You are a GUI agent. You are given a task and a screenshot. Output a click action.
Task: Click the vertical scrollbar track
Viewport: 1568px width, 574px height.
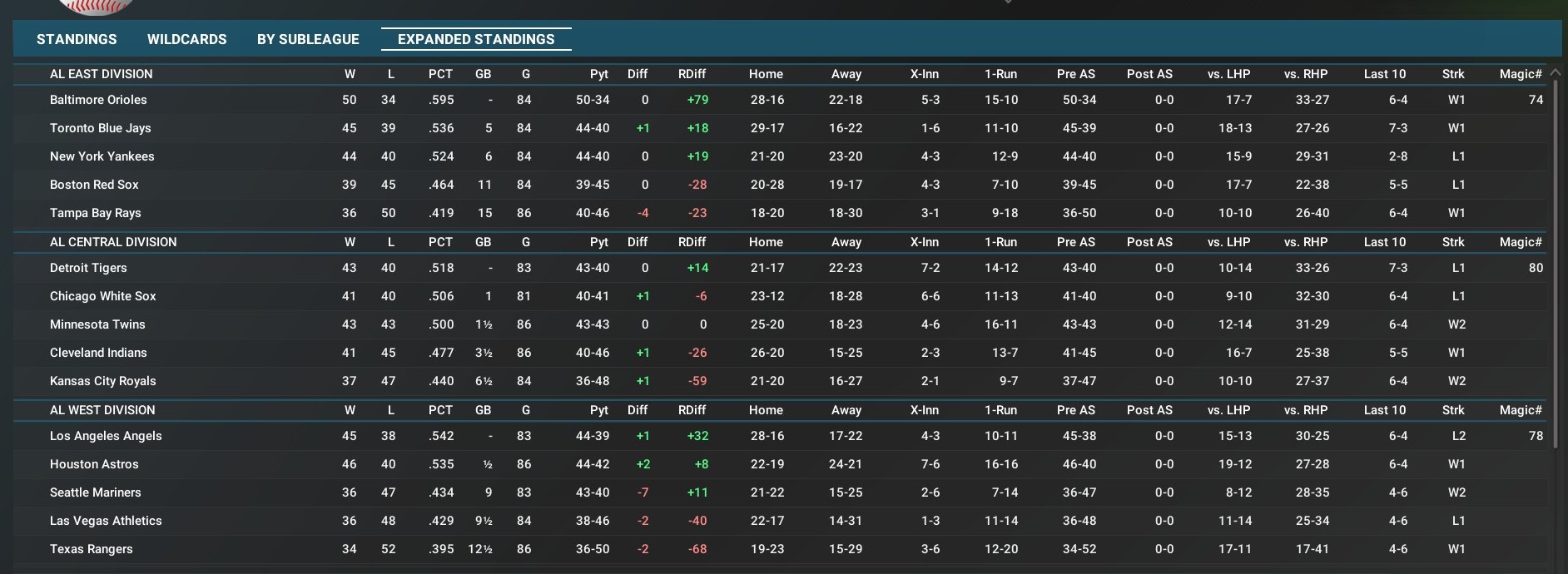pos(1555,333)
